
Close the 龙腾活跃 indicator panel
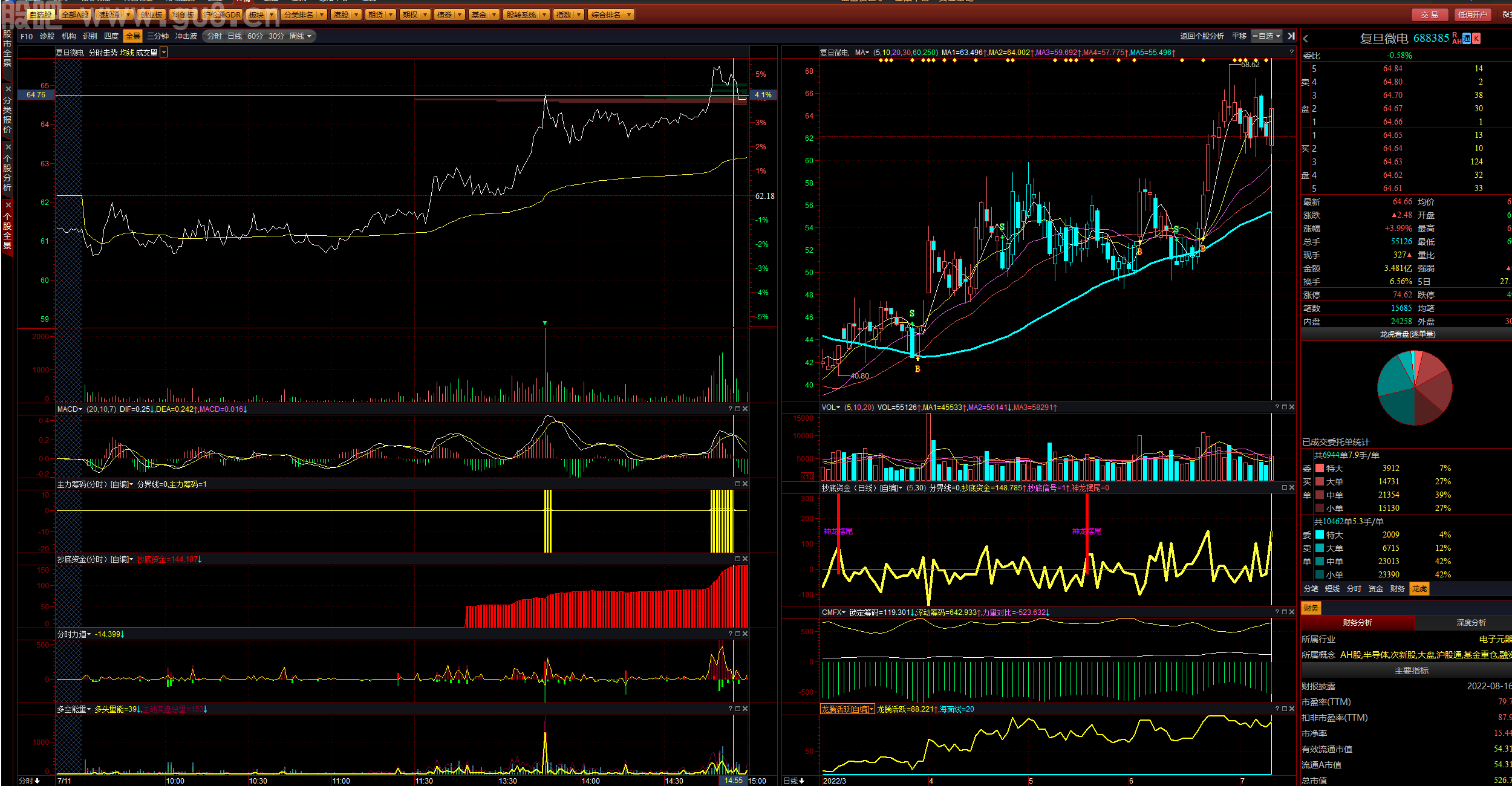(1292, 709)
